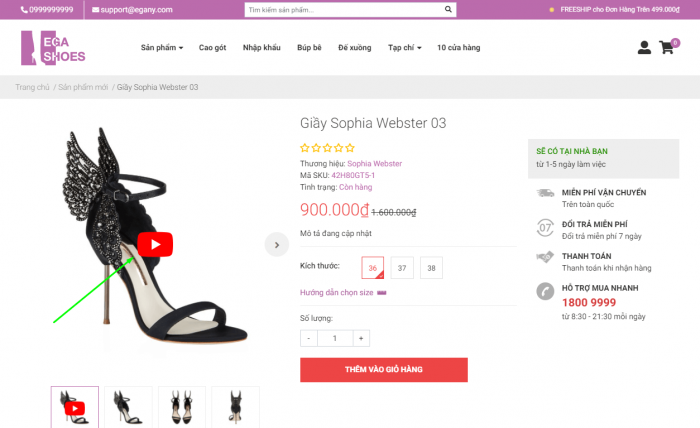Play the product video on the main image
Image resolution: width=700 pixels, height=428 pixels.
click(155, 244)
